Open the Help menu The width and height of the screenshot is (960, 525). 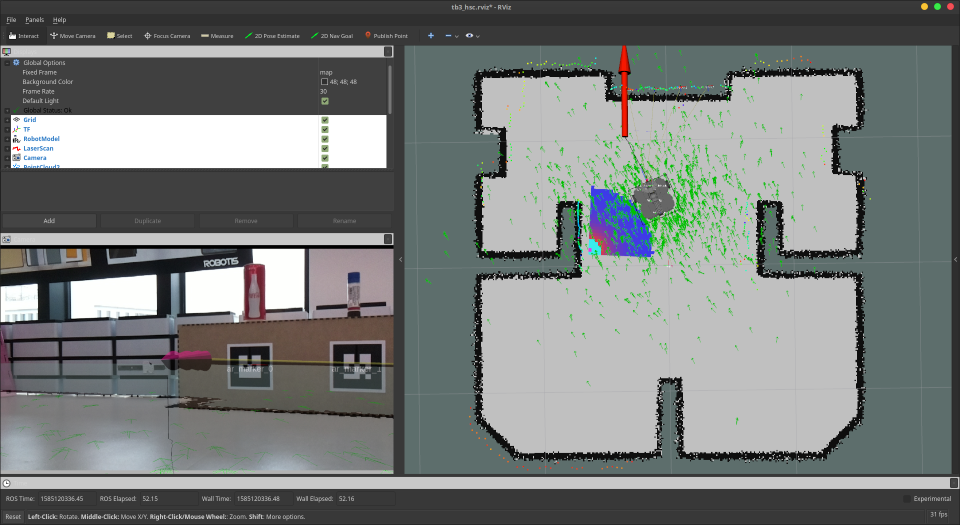[59, 20]
